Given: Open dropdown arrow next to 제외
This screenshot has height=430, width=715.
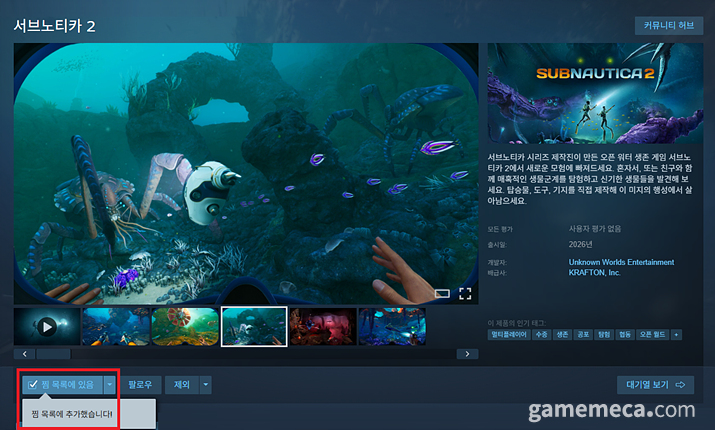Looking at the screenshot, I should (205, 384).
